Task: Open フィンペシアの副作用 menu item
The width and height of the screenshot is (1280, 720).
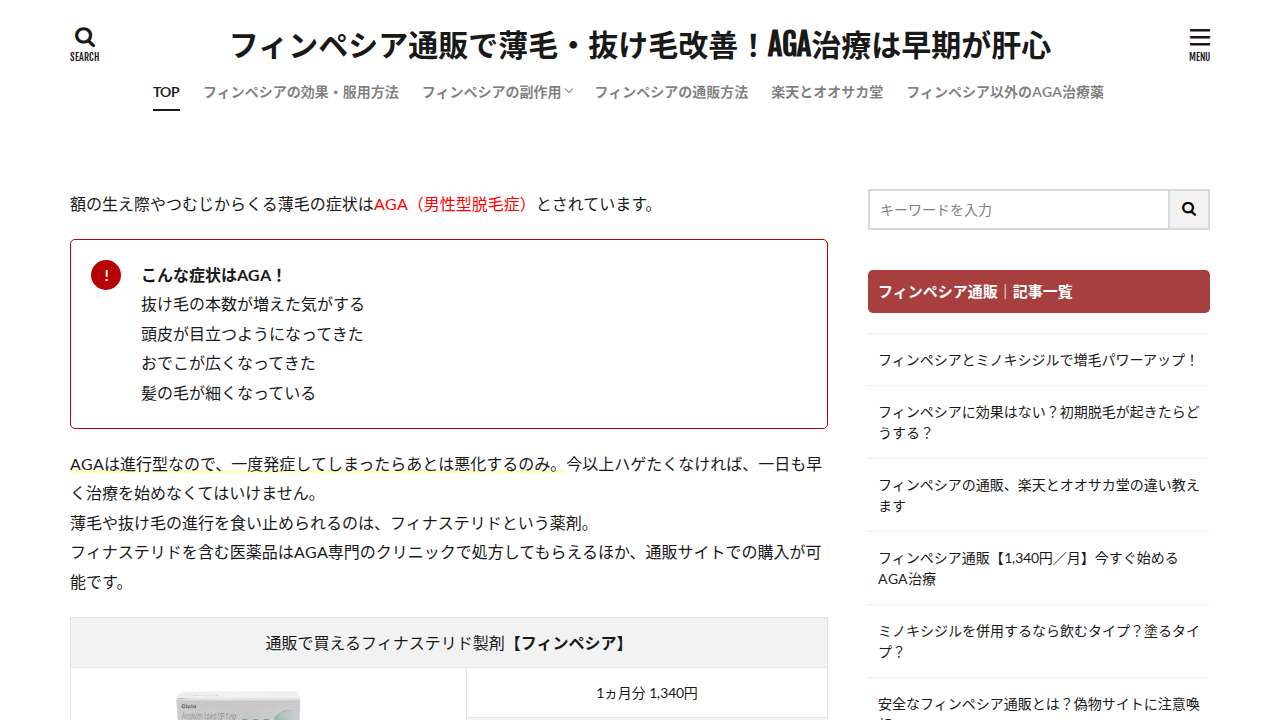Action: [x=491, y=92]
